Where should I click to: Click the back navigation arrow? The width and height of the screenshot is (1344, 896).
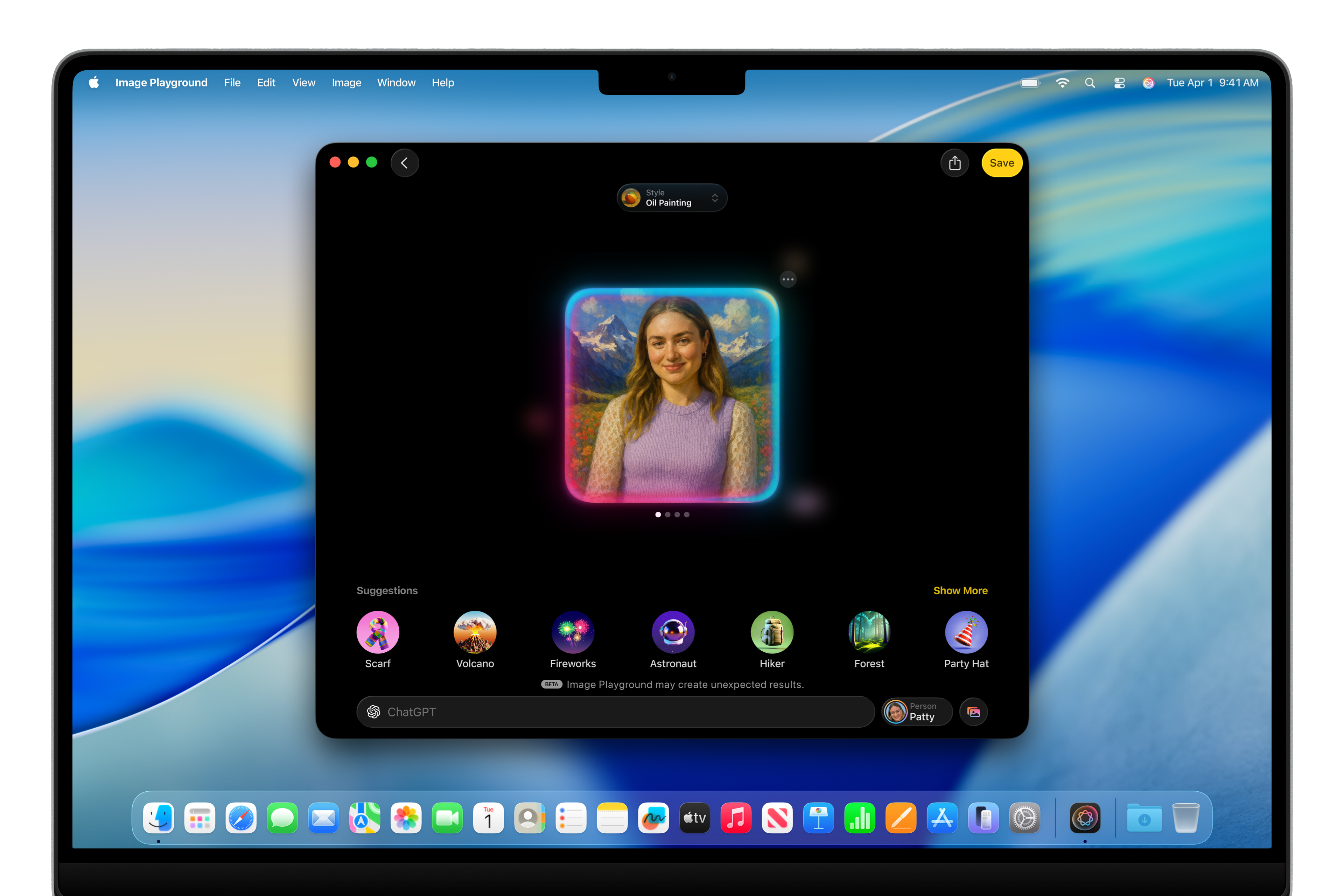405,163
